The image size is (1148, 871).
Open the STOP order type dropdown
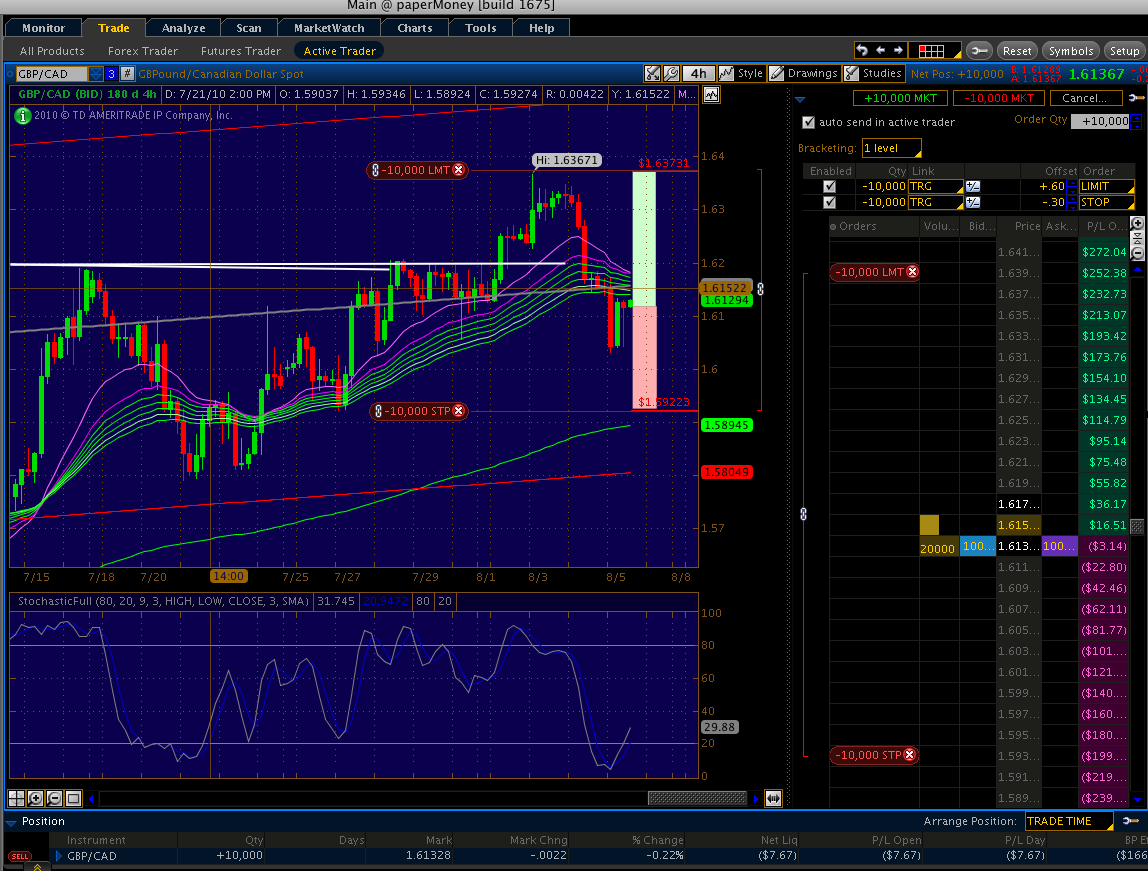(x=1106, y=203)
